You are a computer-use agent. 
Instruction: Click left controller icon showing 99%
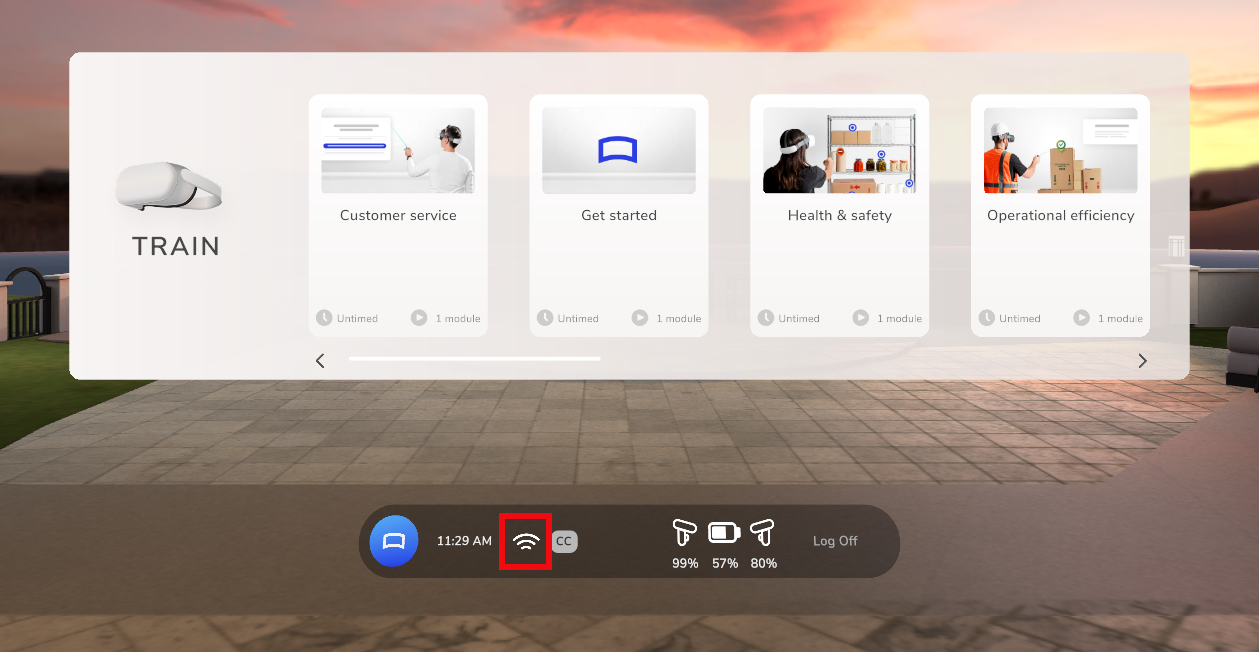click(685, 532)
